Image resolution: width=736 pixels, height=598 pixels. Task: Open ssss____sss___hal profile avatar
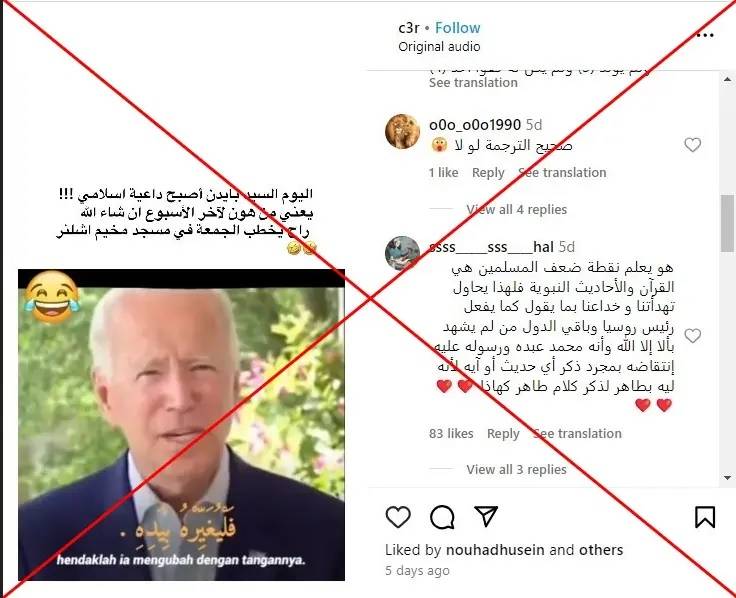[402, 253]
